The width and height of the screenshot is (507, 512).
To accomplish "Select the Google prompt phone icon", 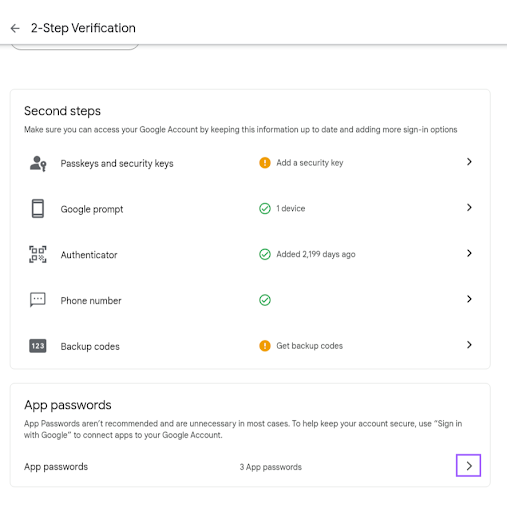I will tap(38, 209).
